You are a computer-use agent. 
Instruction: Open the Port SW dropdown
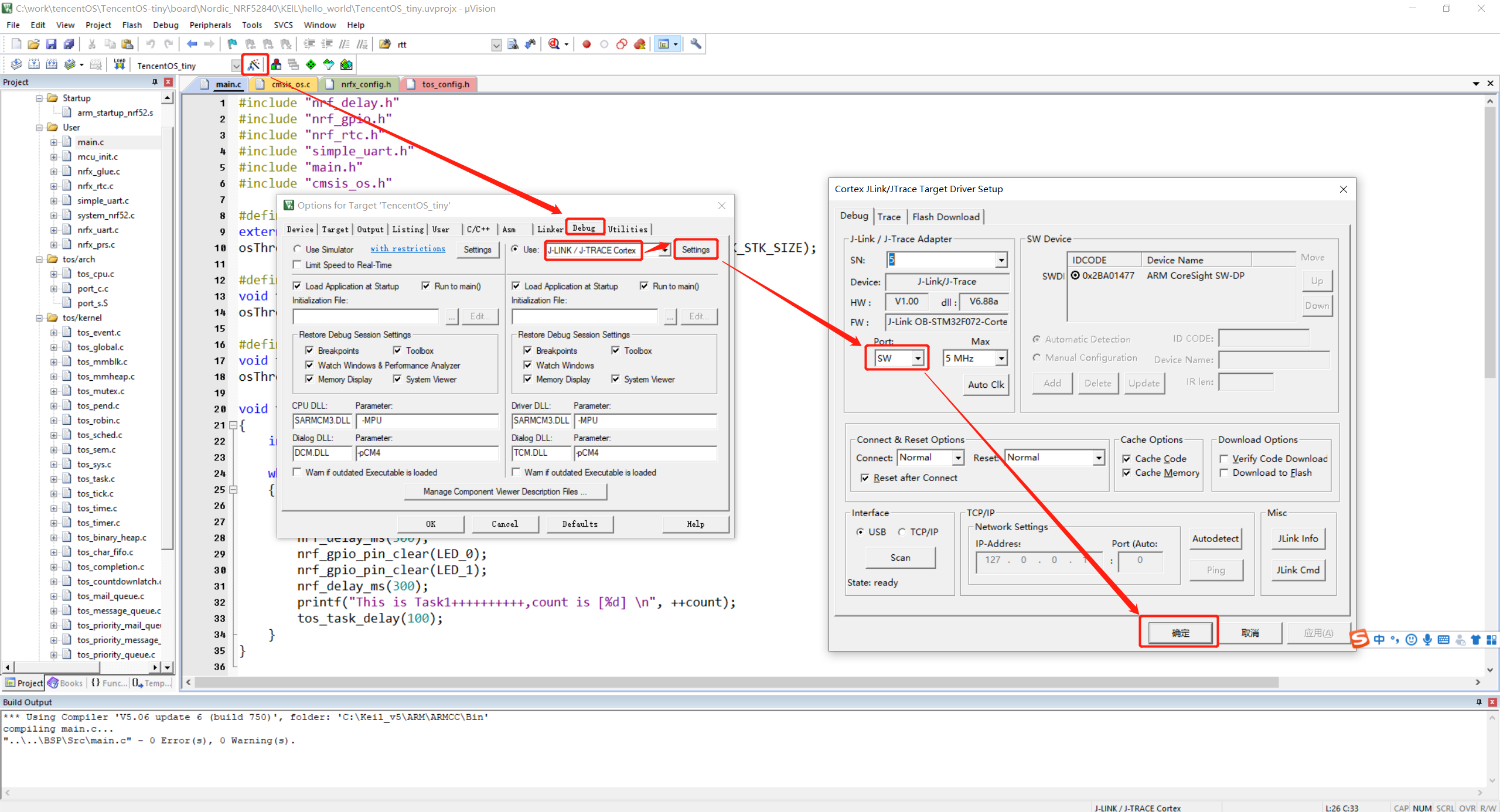(918, 358)
